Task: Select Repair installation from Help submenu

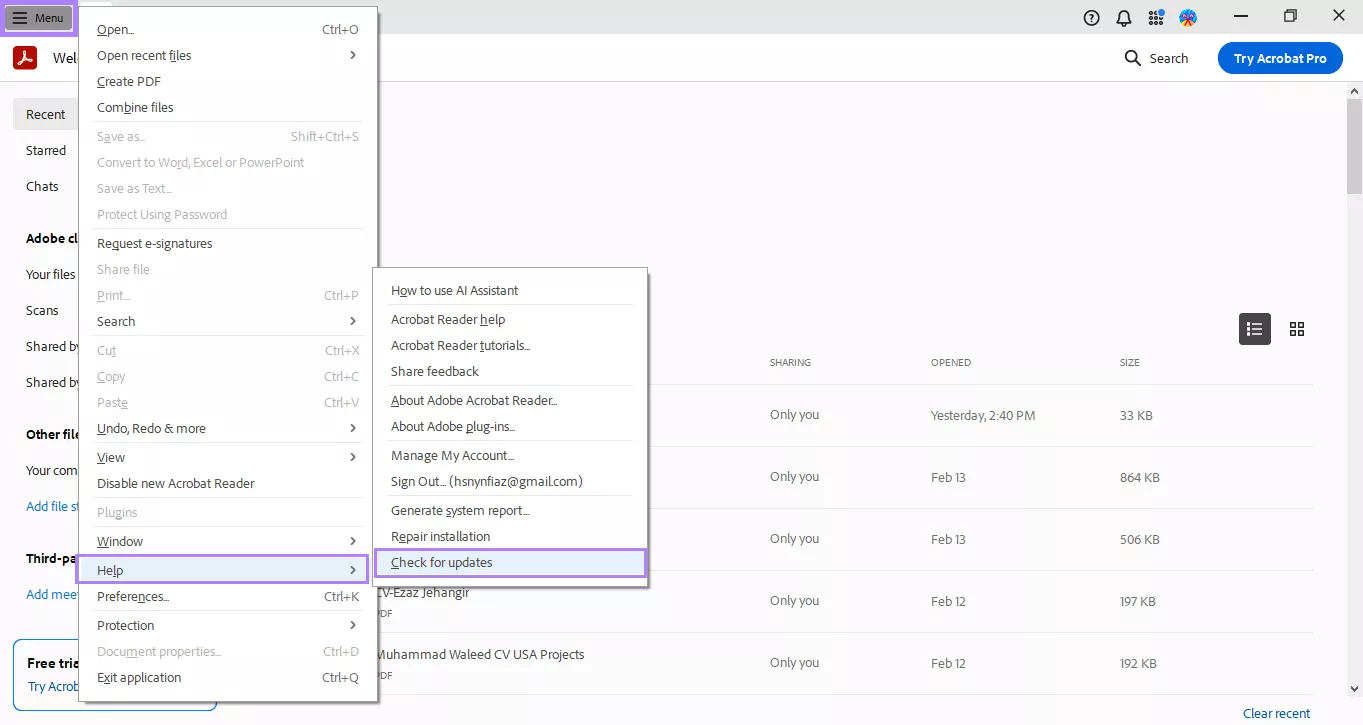Action: click(x=440, y=536)
